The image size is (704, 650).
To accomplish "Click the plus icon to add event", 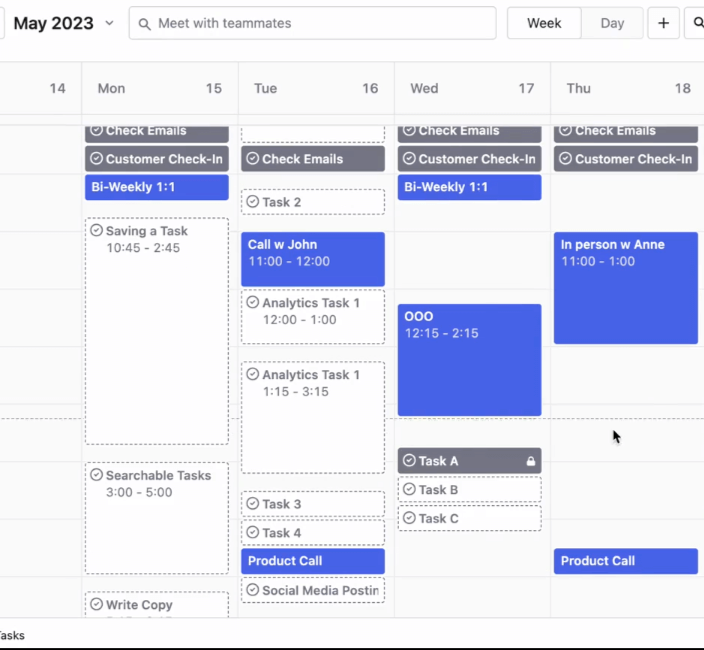I will 663,23.
